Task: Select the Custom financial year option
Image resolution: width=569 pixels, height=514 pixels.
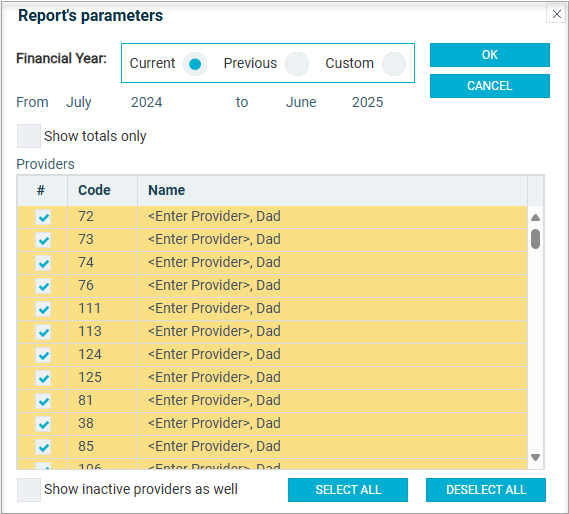Action: [394, 64]
